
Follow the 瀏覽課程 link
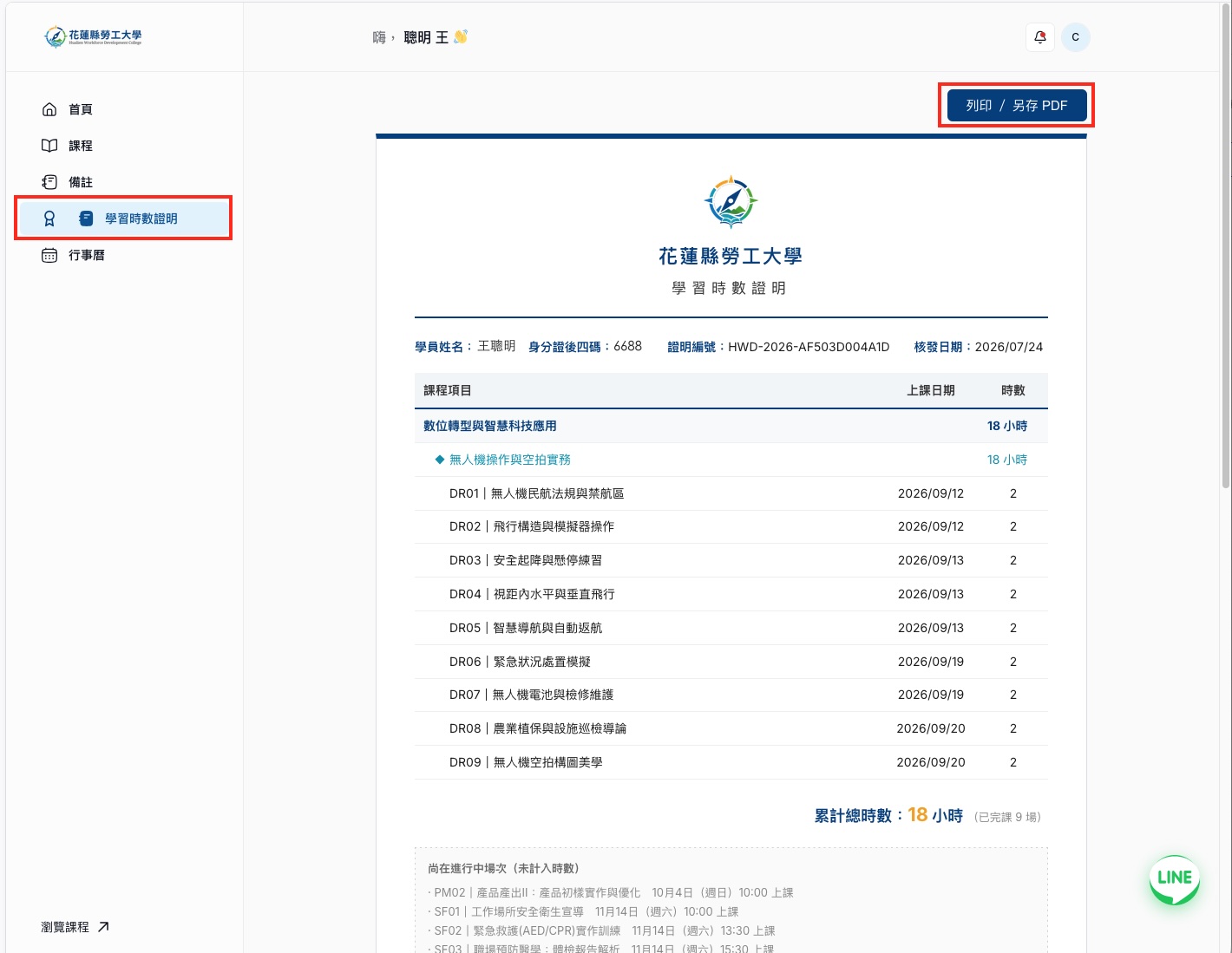click(x=75, y=927)
